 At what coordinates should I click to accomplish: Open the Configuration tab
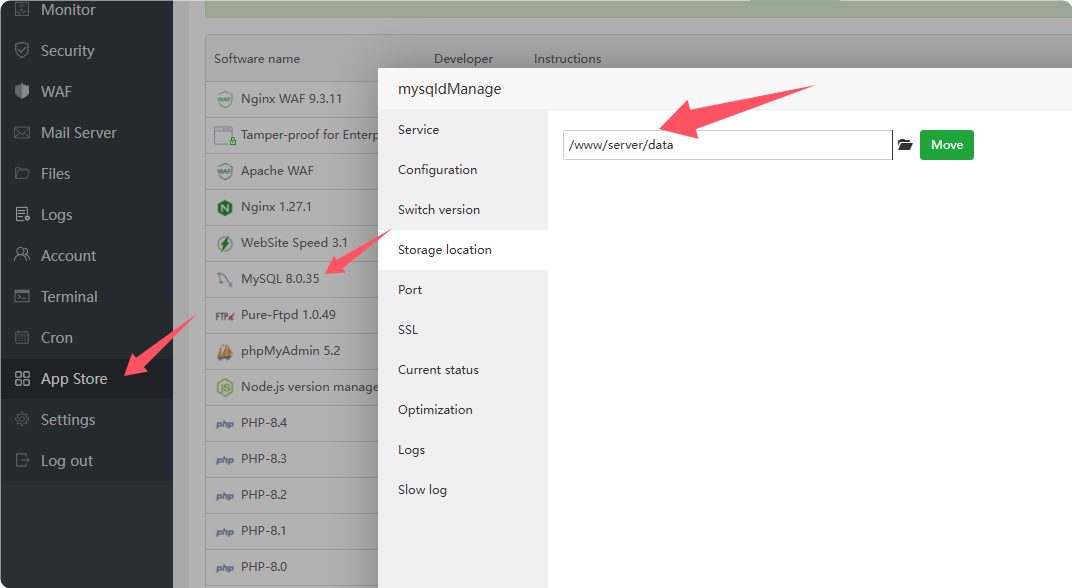tap(463, 170)
